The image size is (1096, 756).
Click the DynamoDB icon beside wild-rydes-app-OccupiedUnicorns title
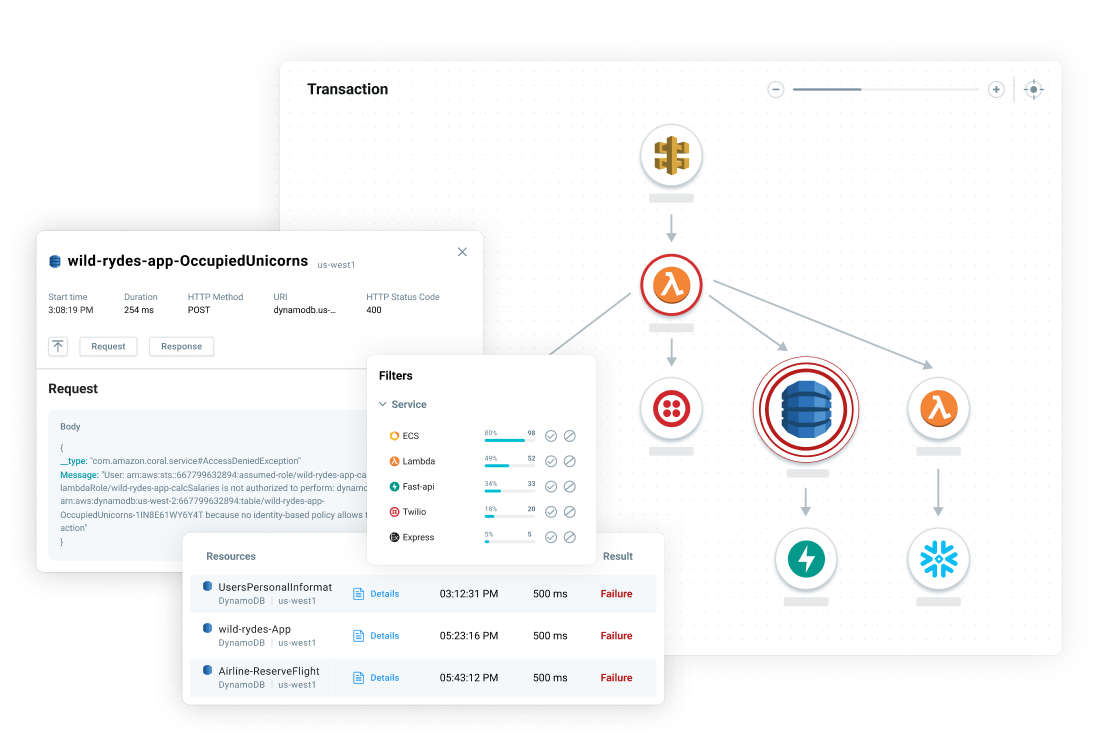click(x=55, y=261)
